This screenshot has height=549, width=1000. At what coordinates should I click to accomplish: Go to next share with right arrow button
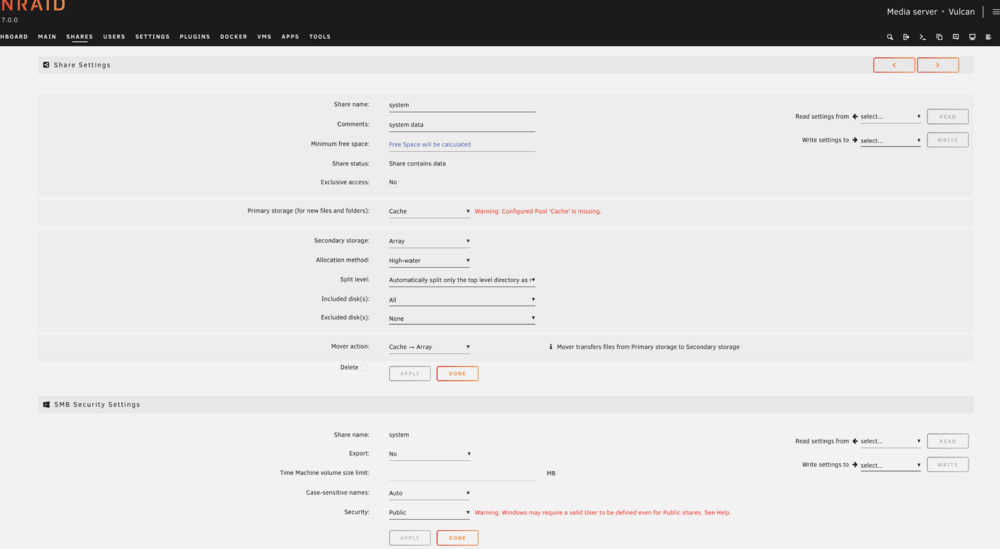[x=938, y=65]
